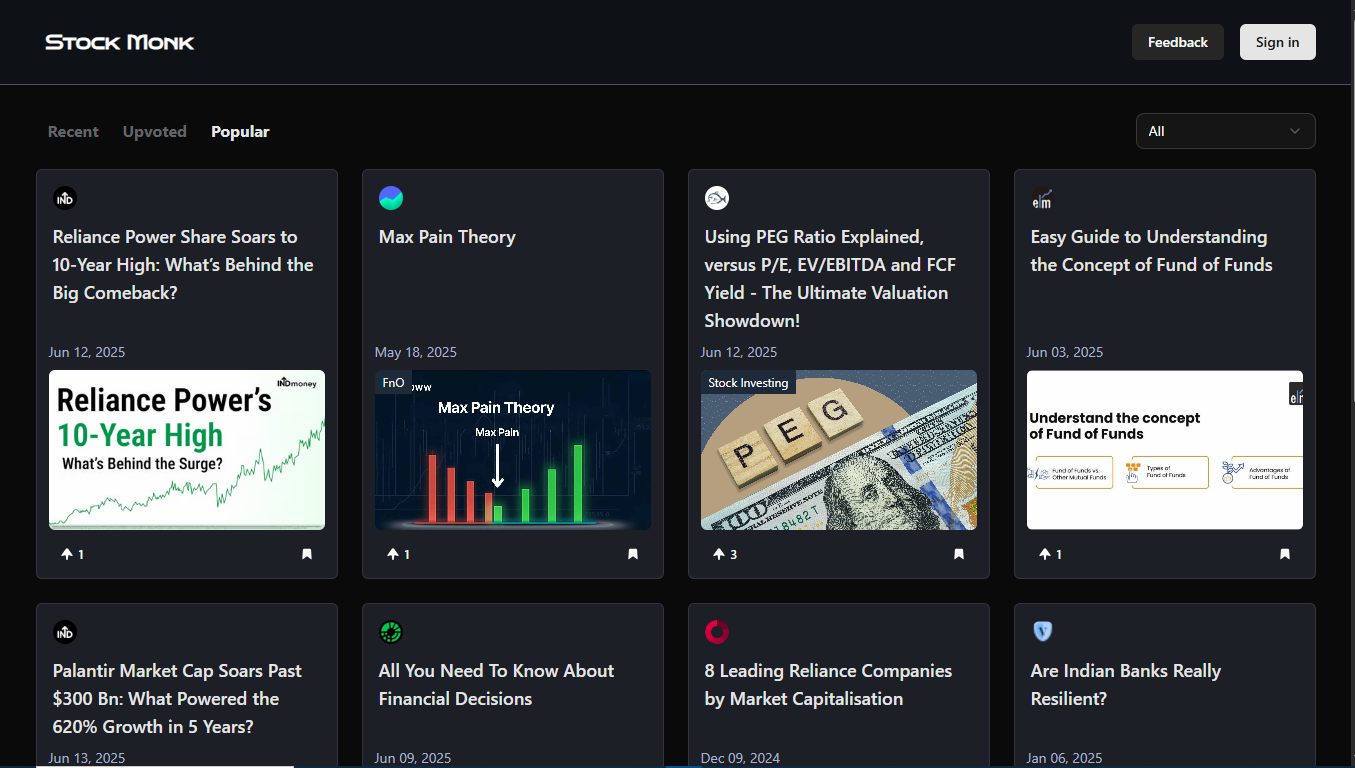
Task: Click the Jun 03, 2025 date
Action: [1065, 352]
